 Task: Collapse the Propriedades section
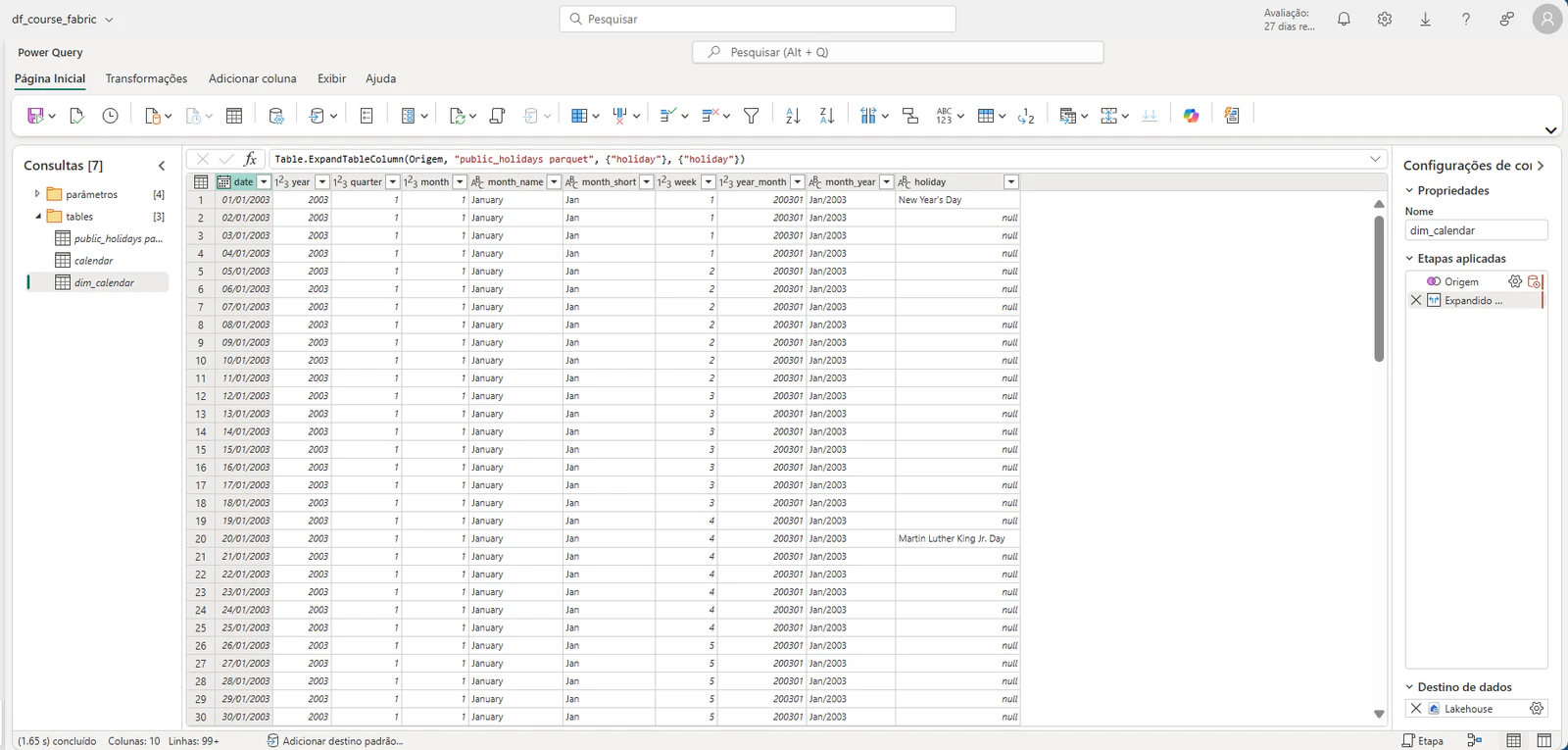(1409, 190)
